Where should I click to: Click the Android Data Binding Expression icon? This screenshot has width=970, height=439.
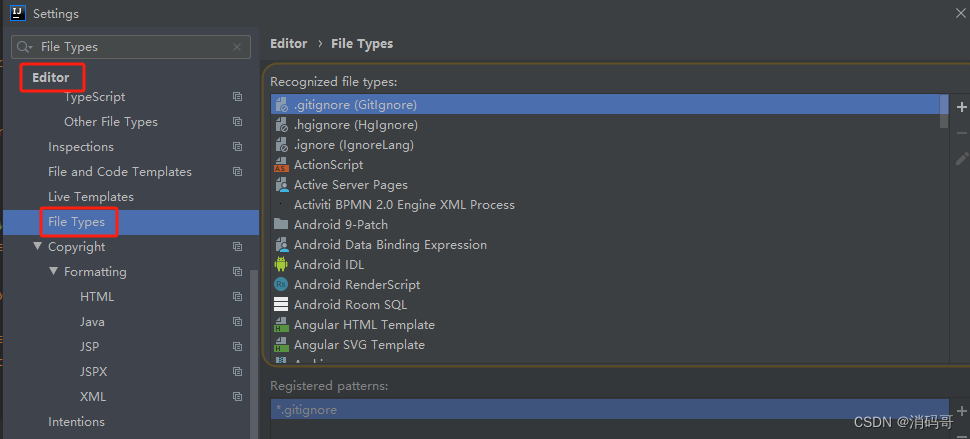(281, 245)
